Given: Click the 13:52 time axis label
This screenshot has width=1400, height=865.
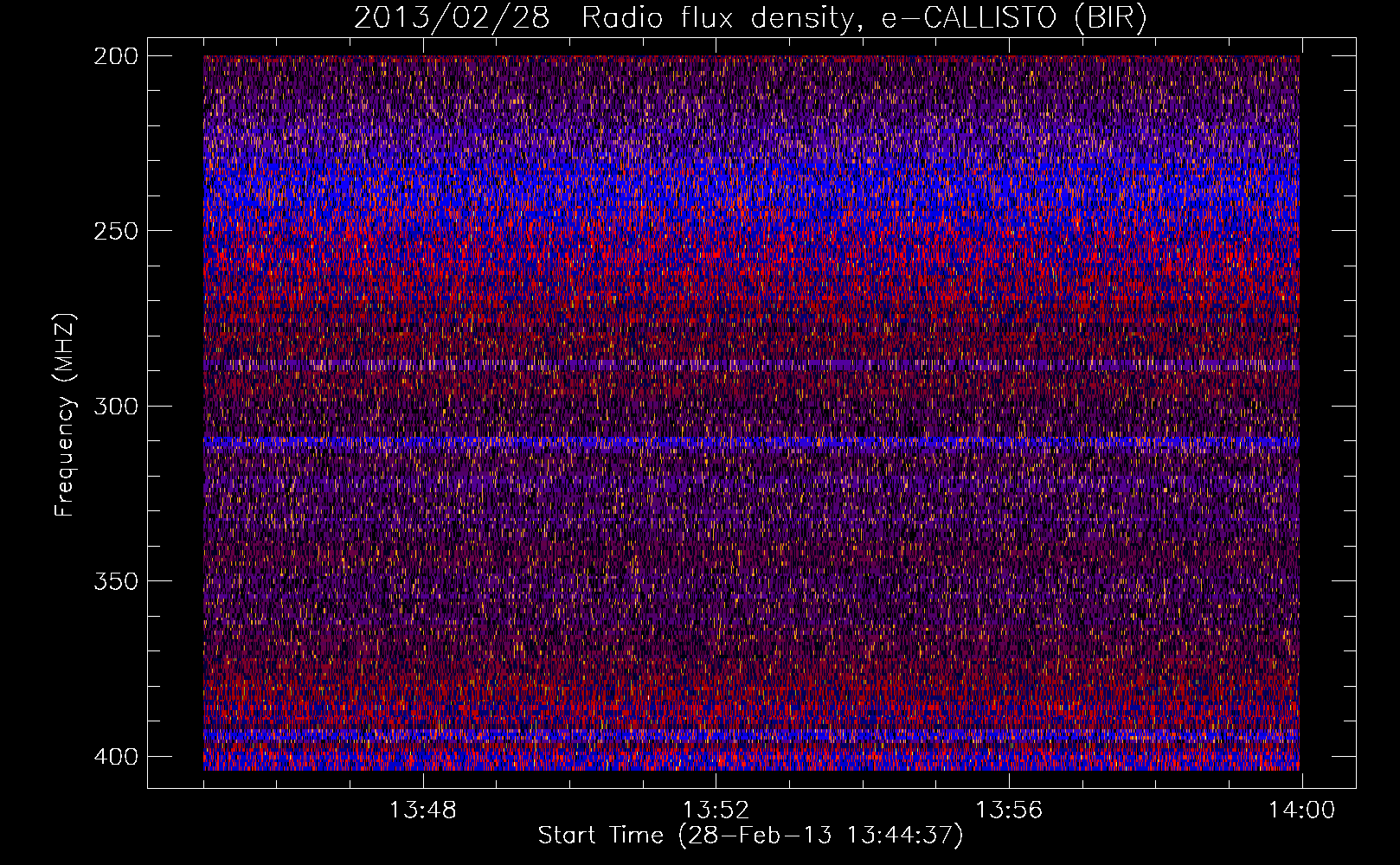Looking at the screenshot, I should (x=716, y=811).
